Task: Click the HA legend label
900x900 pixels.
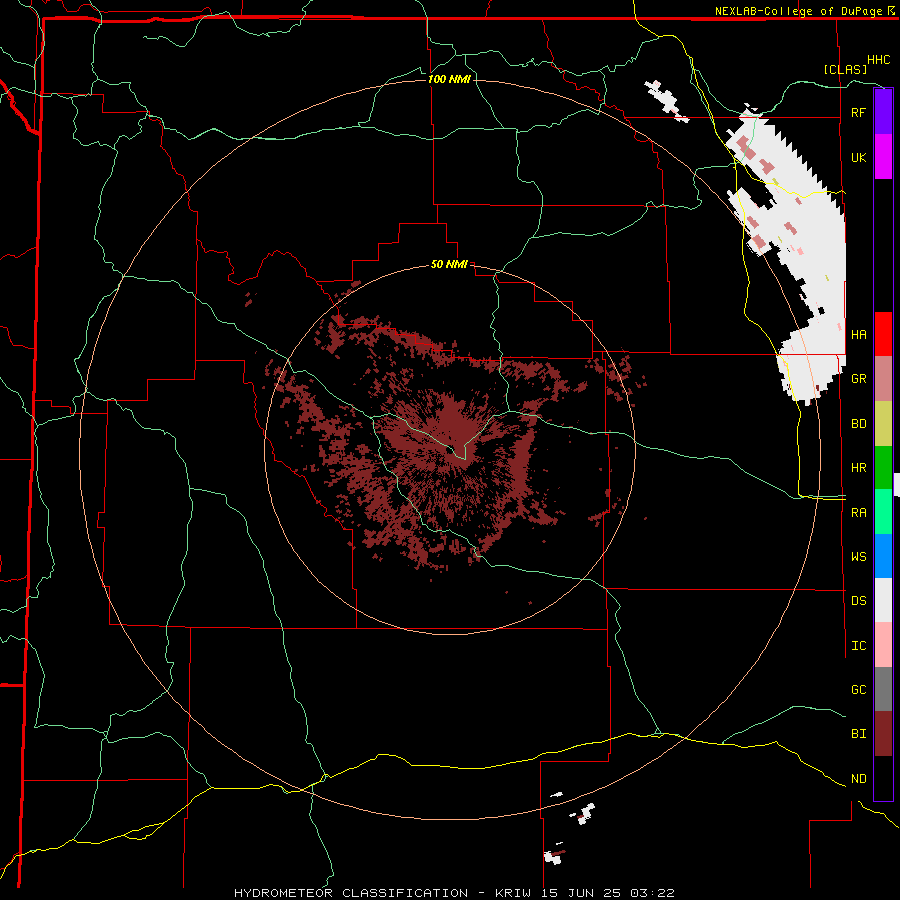Action: click(858, 334)
